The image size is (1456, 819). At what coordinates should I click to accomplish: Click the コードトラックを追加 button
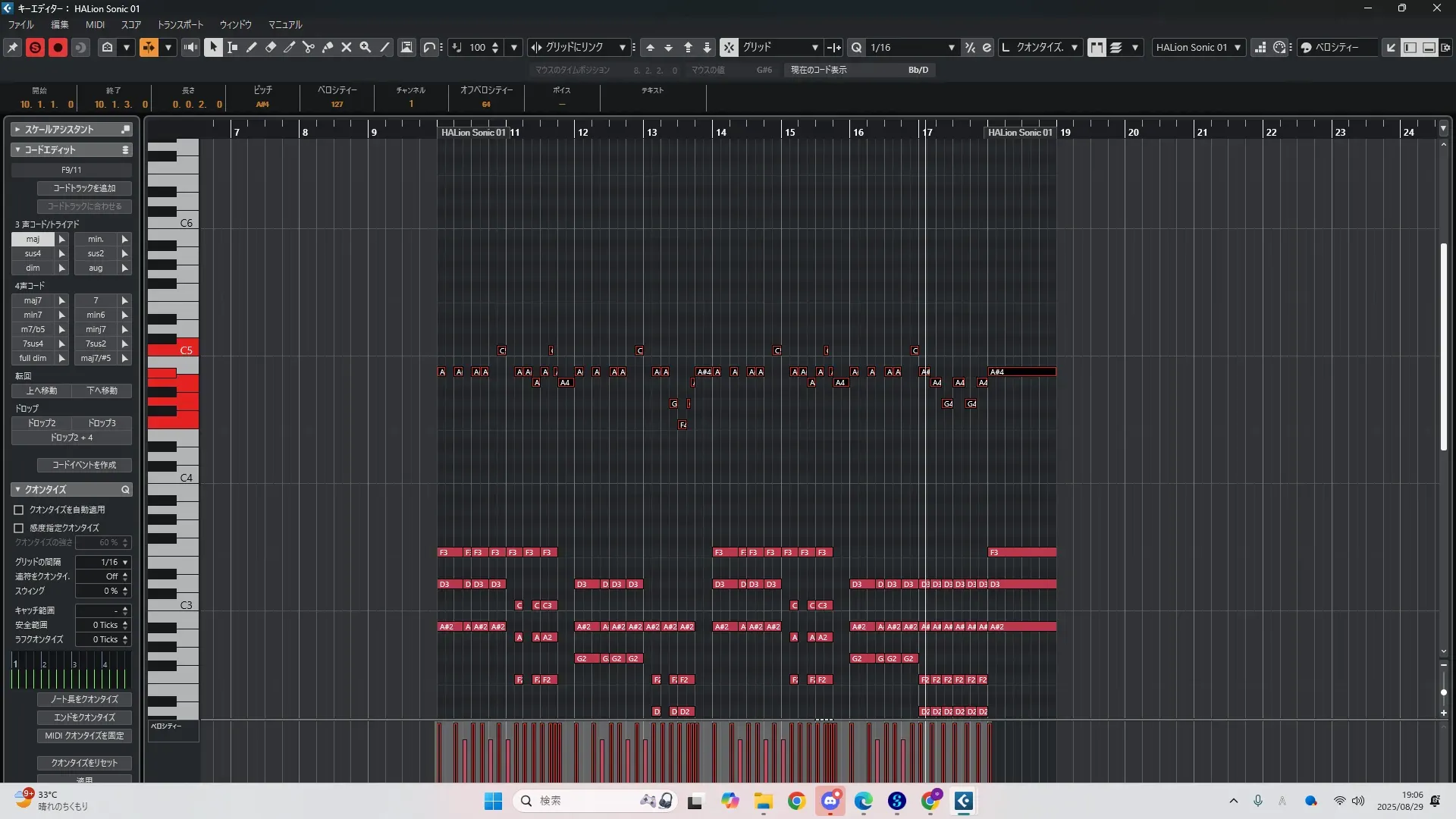pyautogui.click(x=84, y=188)
